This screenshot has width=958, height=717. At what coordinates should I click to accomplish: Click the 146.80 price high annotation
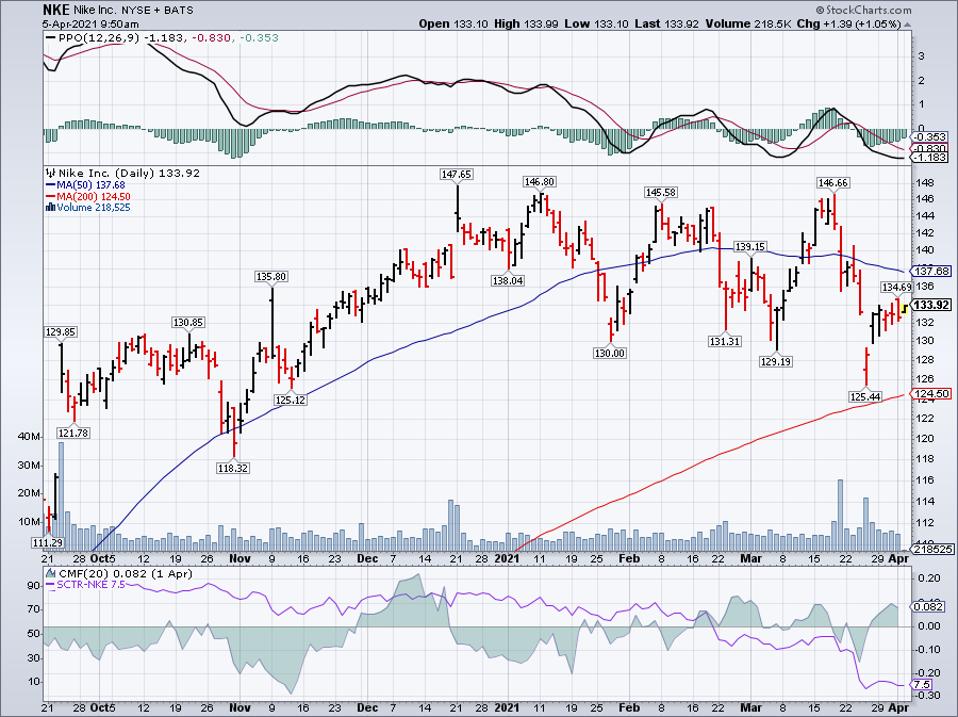[x=539, y=182]
